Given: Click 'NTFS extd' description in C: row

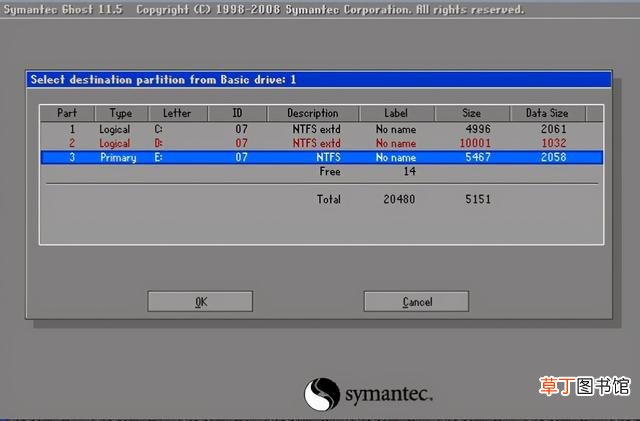Looking at the screenshot, I should 316,129.
